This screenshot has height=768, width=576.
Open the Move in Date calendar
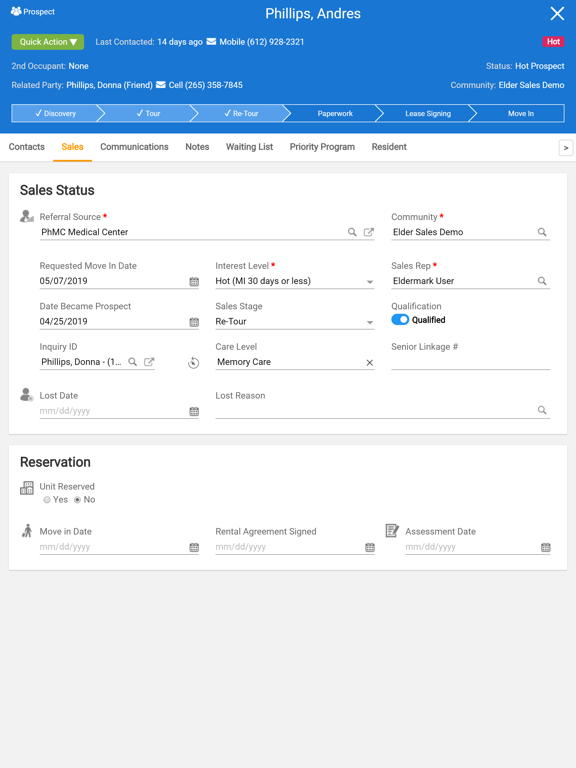click(194, 547)
